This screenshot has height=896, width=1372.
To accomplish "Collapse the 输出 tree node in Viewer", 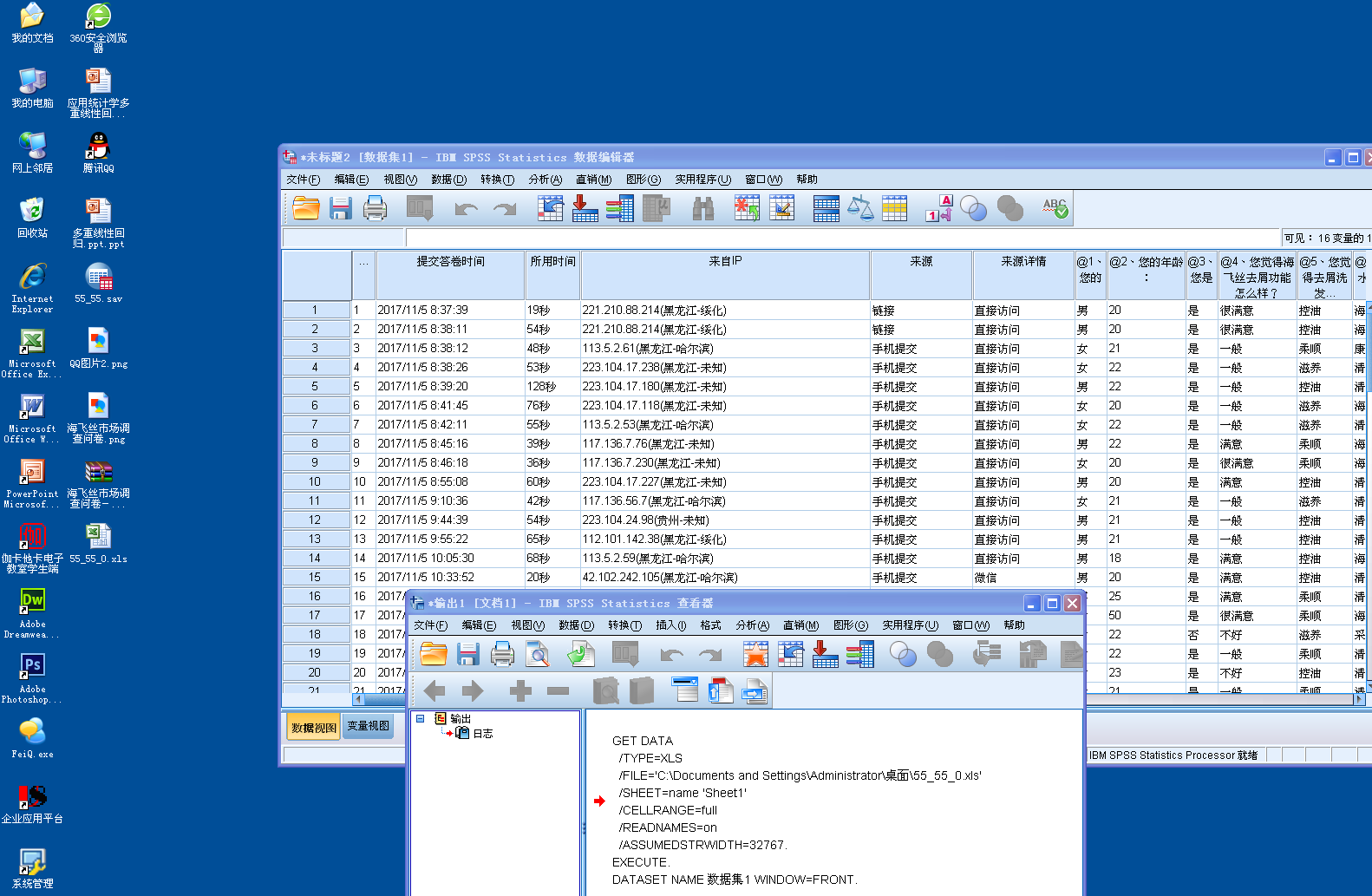I will [x=420, y=718].
